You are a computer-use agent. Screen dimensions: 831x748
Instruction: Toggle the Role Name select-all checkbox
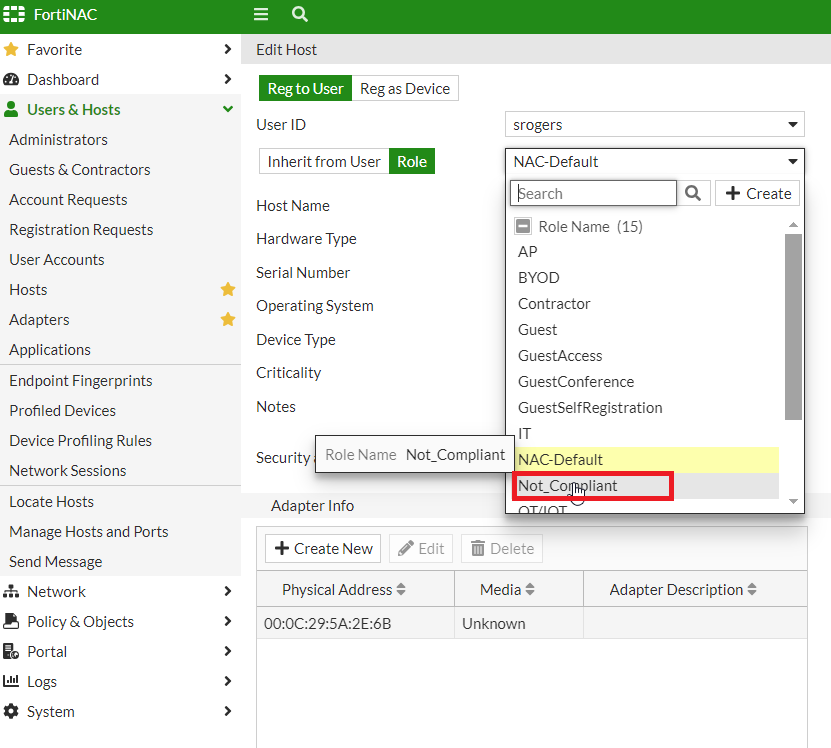coord(523,227)
